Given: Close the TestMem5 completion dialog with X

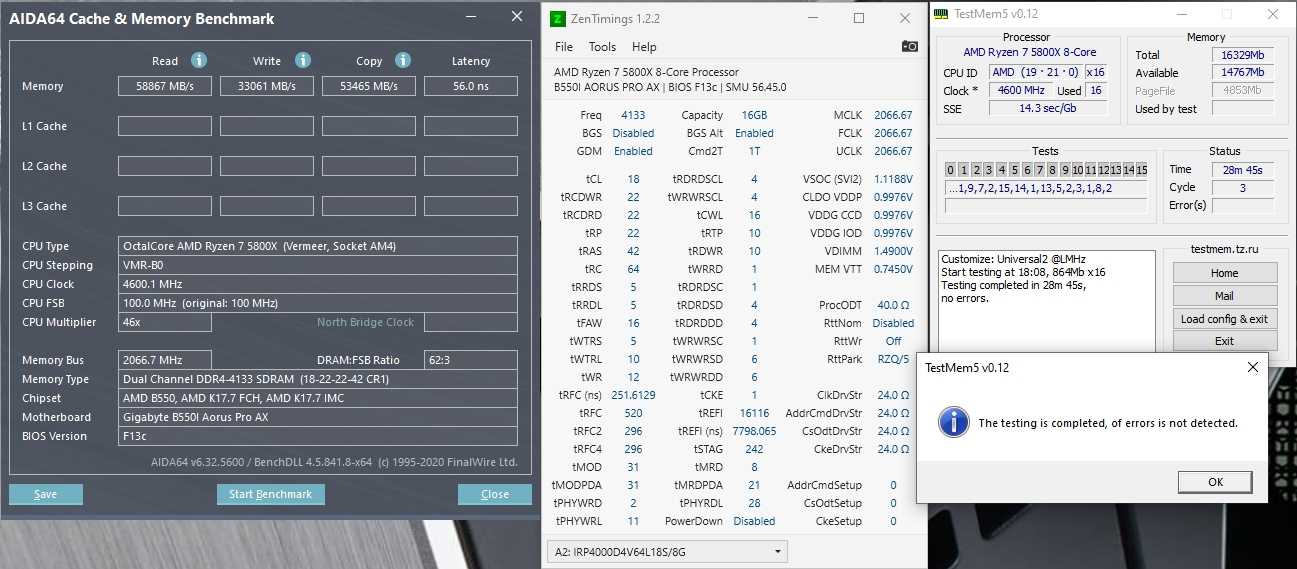Looking at the screenshot, I should pyautogui.click(x=1253, y=367).
